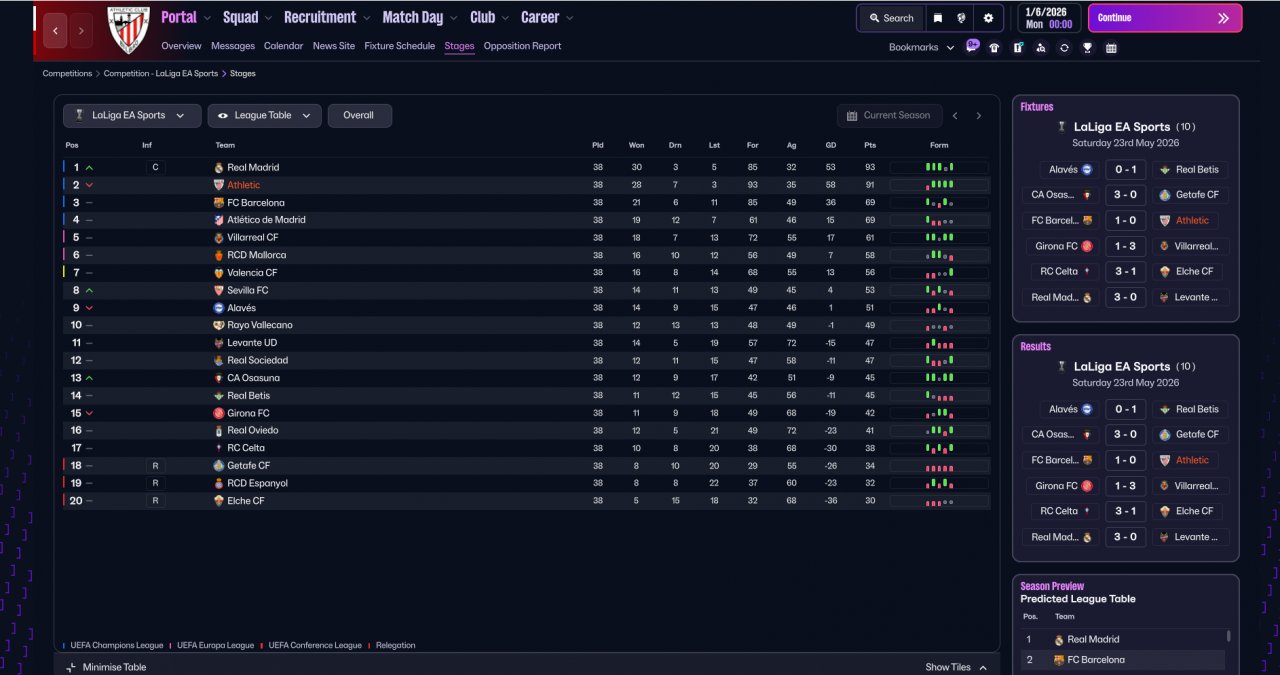This screenshot has width=1280, height=675.
Task: Switch to the Messages tab
Action: [x=233, y=46]
